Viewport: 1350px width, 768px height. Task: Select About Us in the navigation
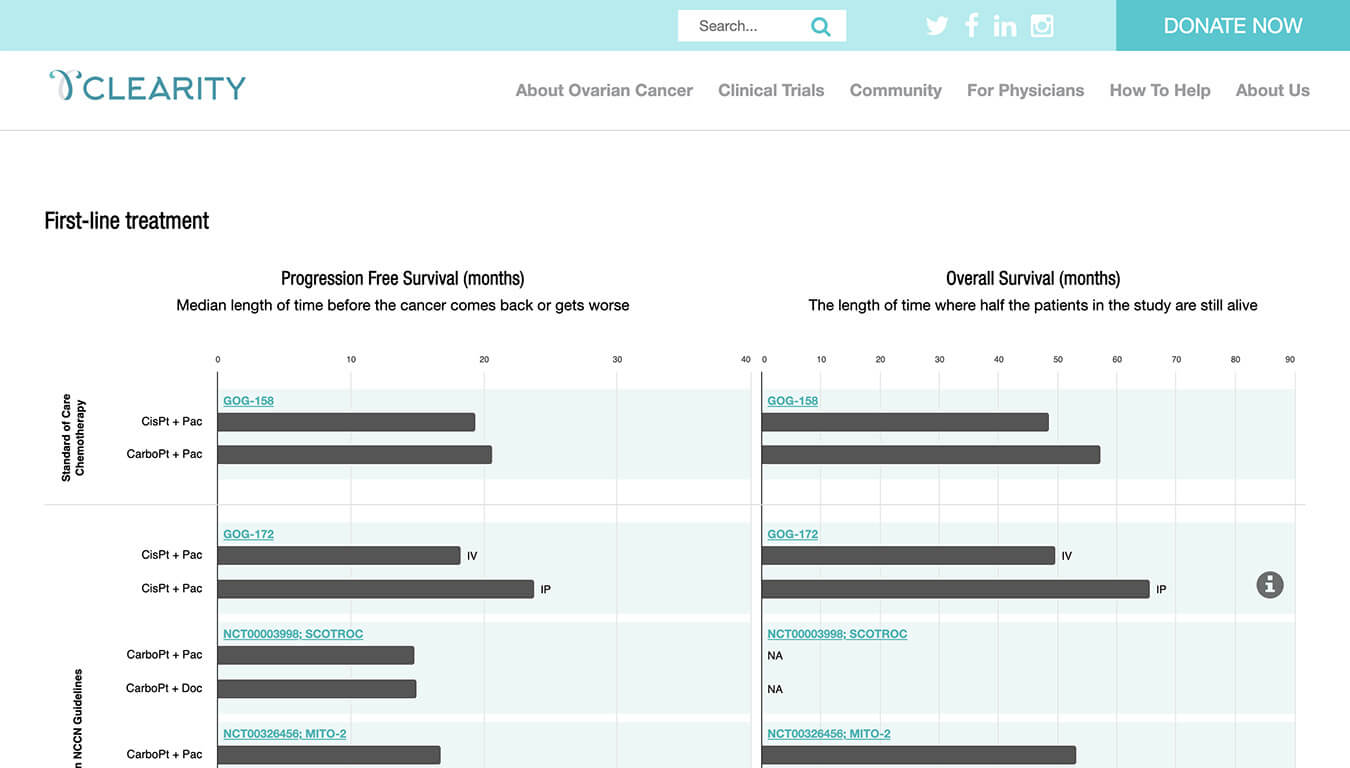click(1272, 90)
